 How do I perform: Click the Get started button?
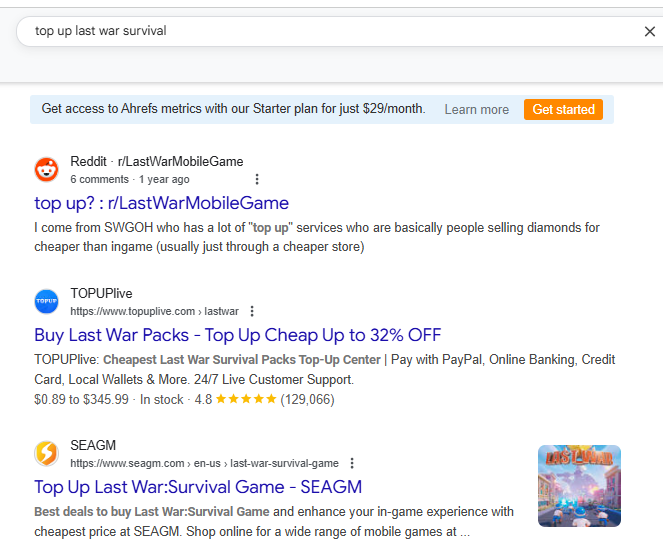563,110
